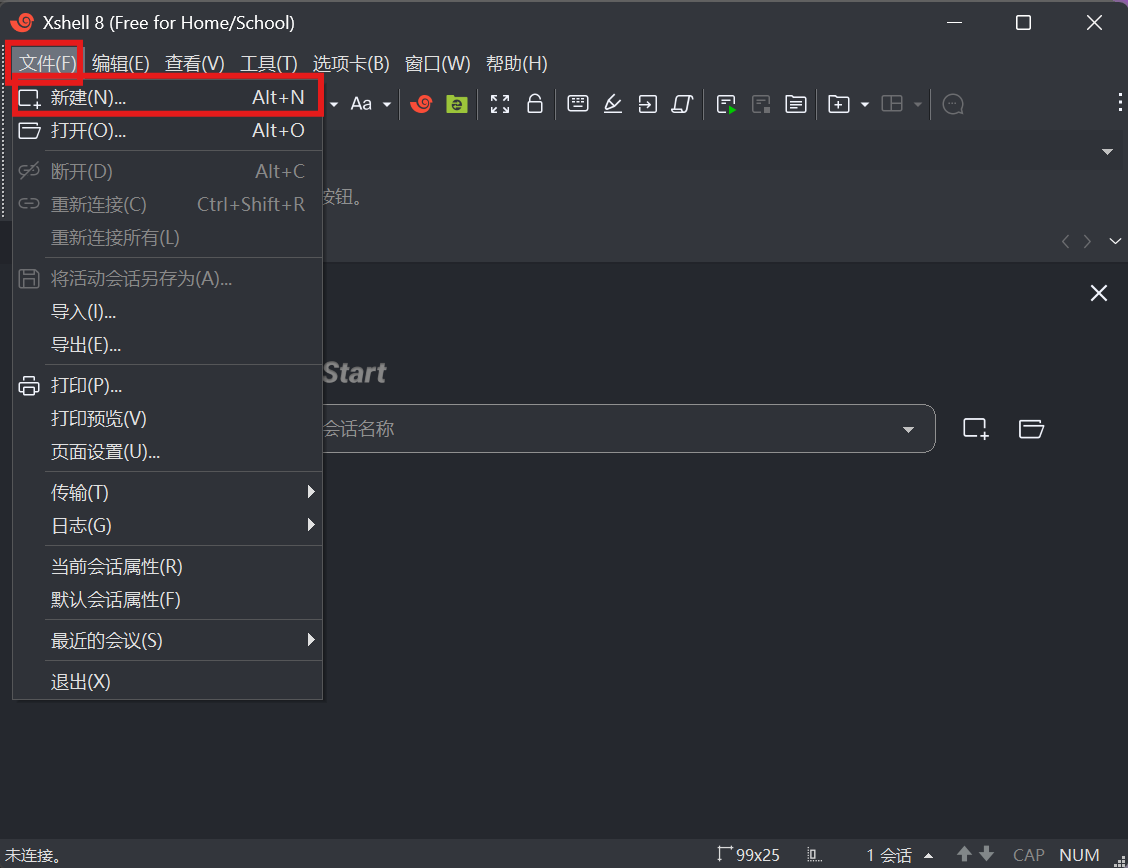Open 默认会话属性(F) default session properties
Viewport: 1128px width, 868px height.
[167, 600]
